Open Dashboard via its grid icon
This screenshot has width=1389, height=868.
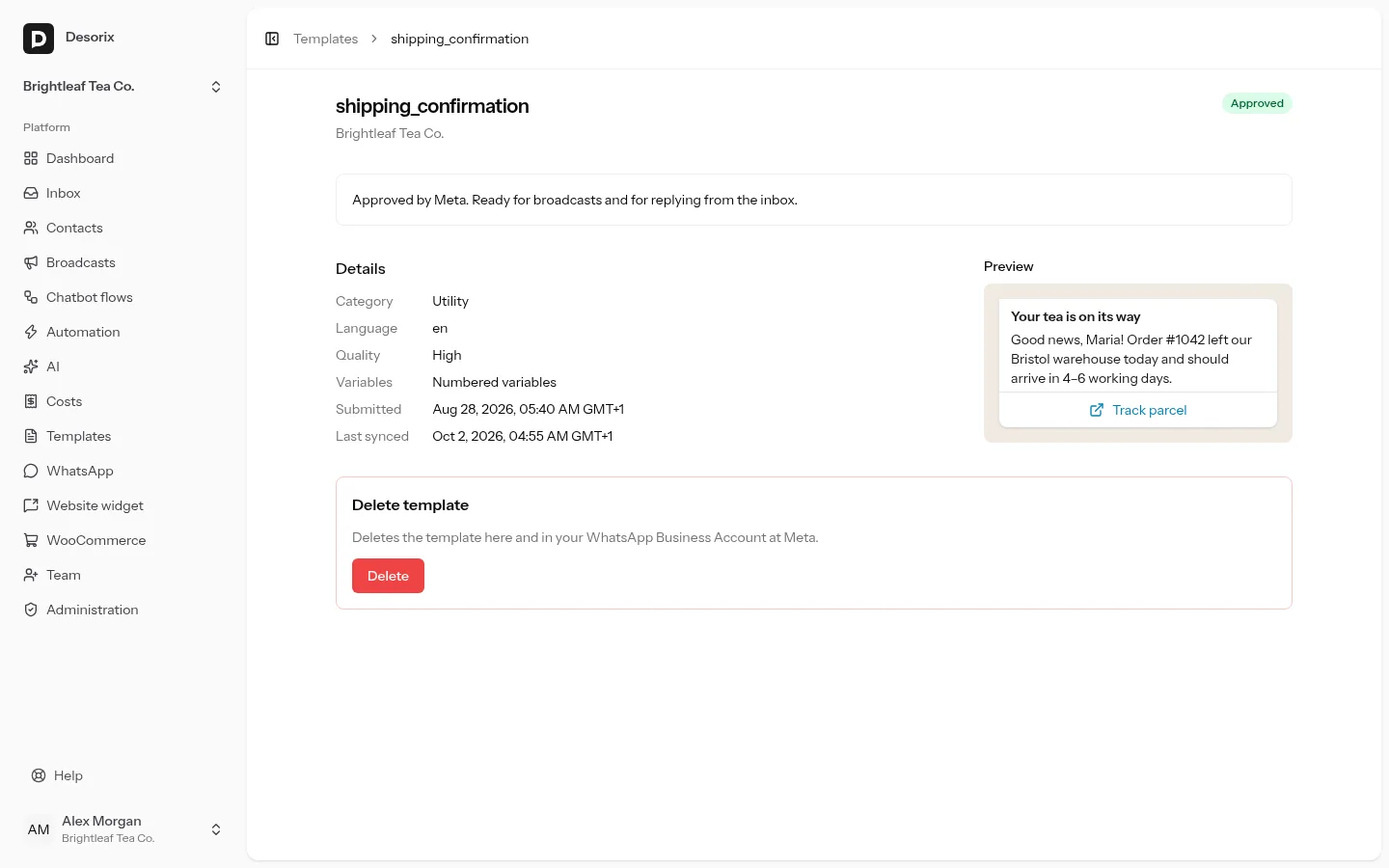coord(31,158)
